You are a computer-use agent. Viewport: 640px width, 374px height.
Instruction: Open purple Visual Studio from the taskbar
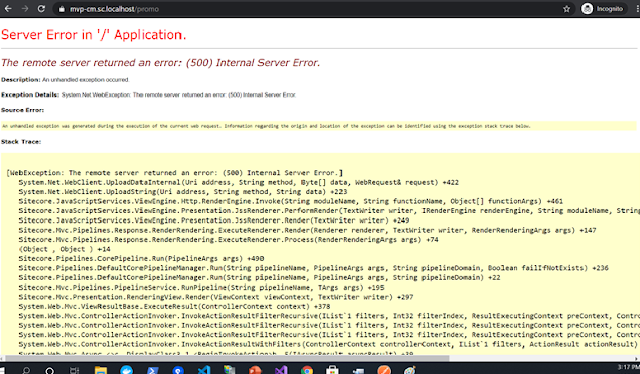coord(281,370)
